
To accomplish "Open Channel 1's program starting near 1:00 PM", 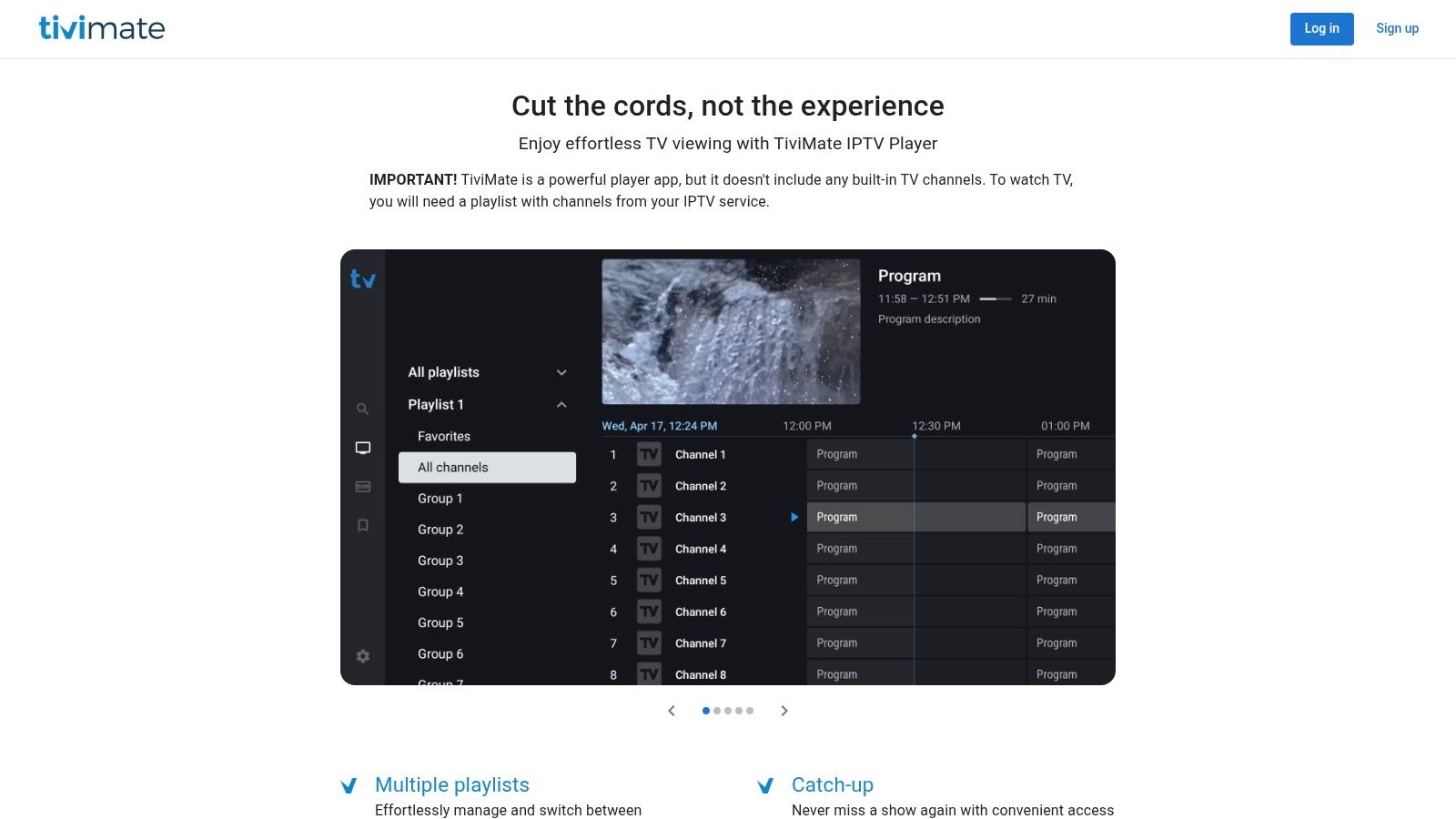I will coord(1071,454).
